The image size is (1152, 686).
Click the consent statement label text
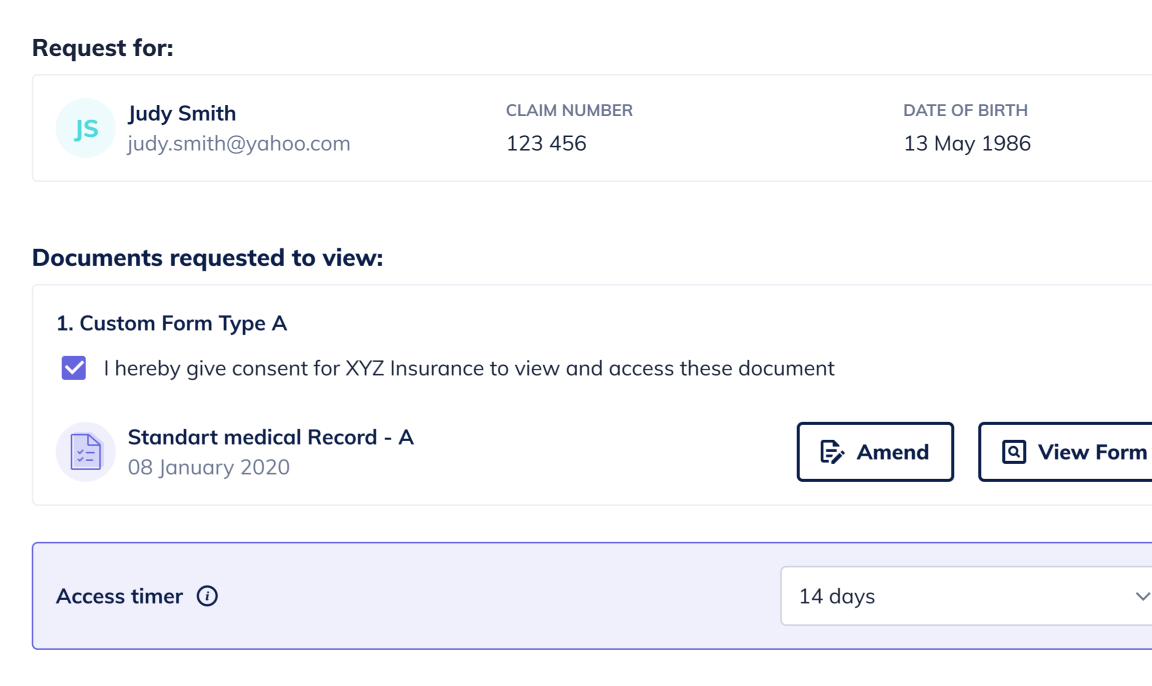point(469,368)
